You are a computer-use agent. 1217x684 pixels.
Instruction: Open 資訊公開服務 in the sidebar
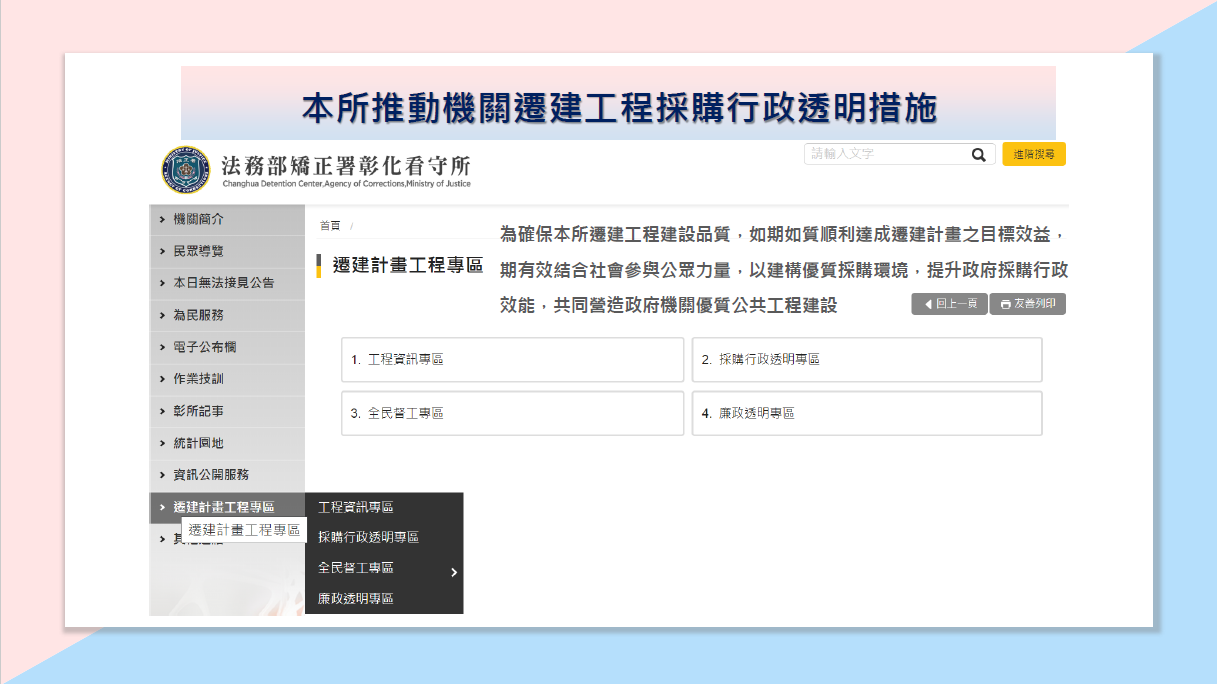tap(210, 475)
